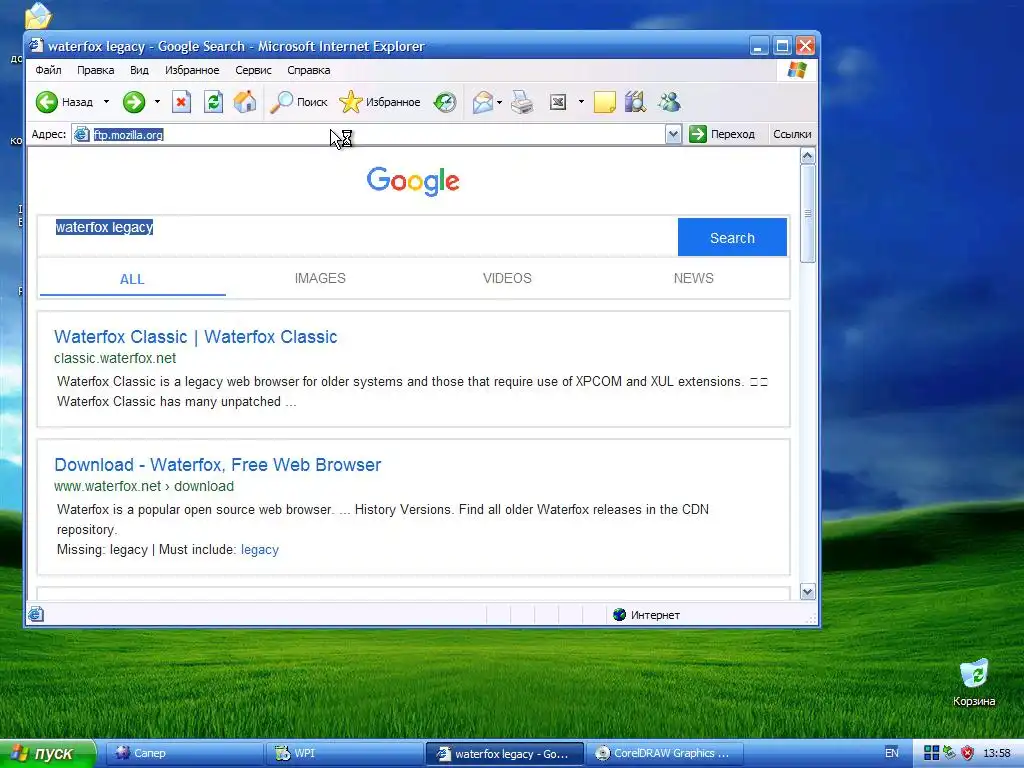This screenshot has height=768, width=1024.
Task: Click the Переход go button
Action: coord(722,135)
